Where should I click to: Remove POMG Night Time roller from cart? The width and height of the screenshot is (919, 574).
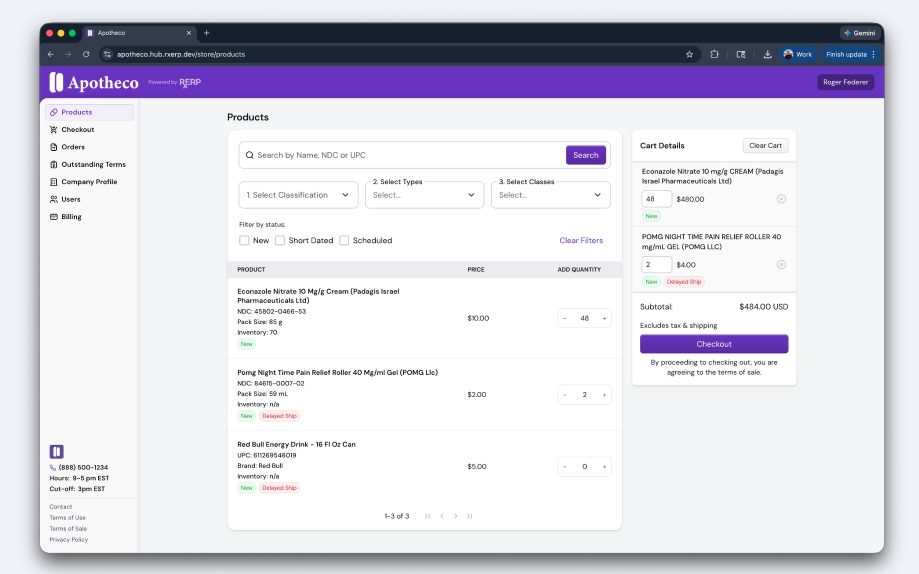781,265
